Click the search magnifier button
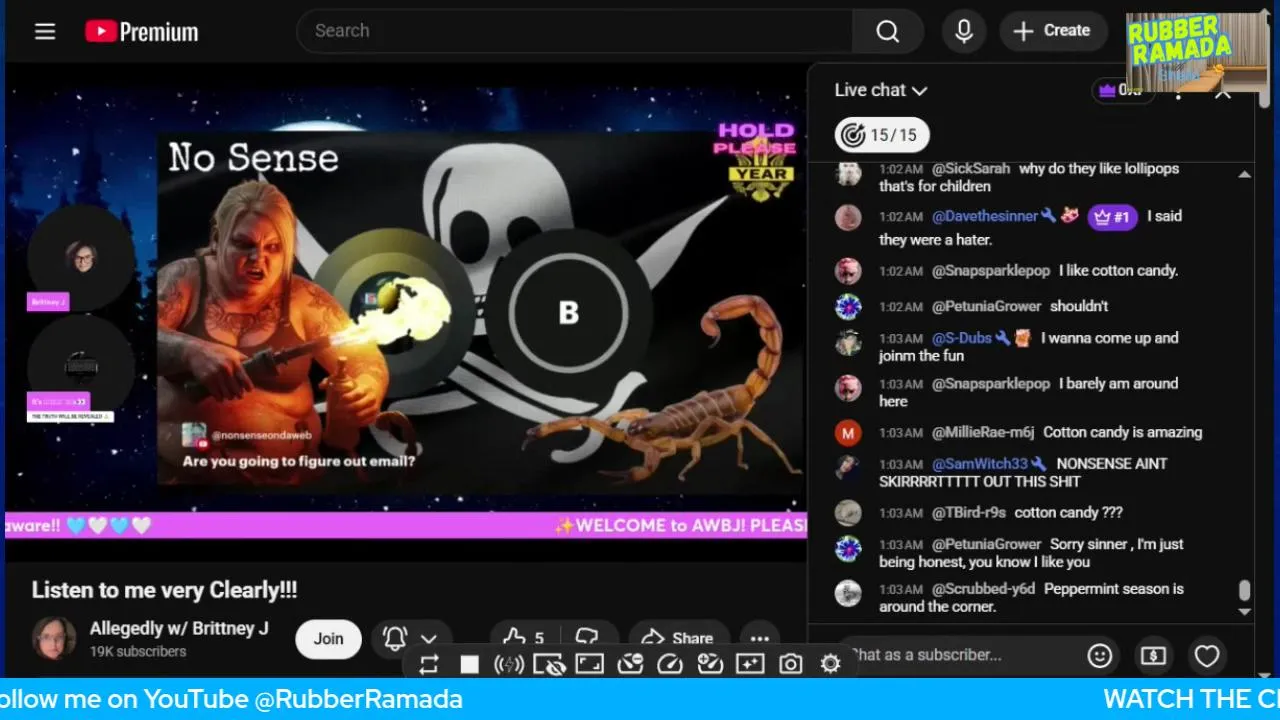This screenshot has width=1280, height=720. point(888,31)
